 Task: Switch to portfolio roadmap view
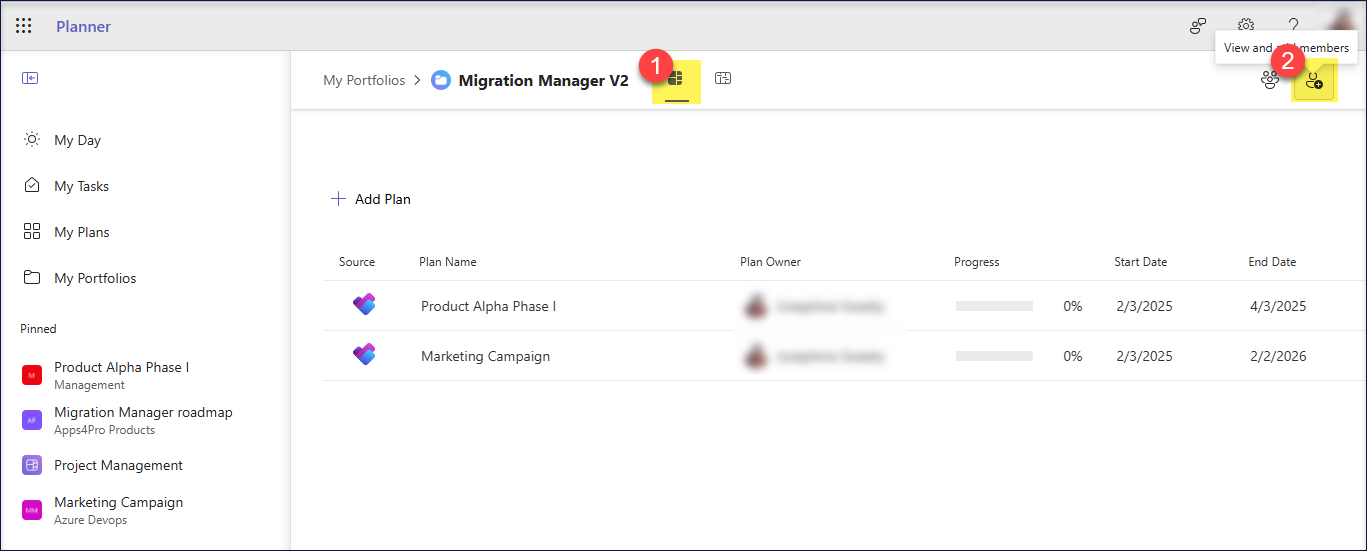click(x=723, y=78)
